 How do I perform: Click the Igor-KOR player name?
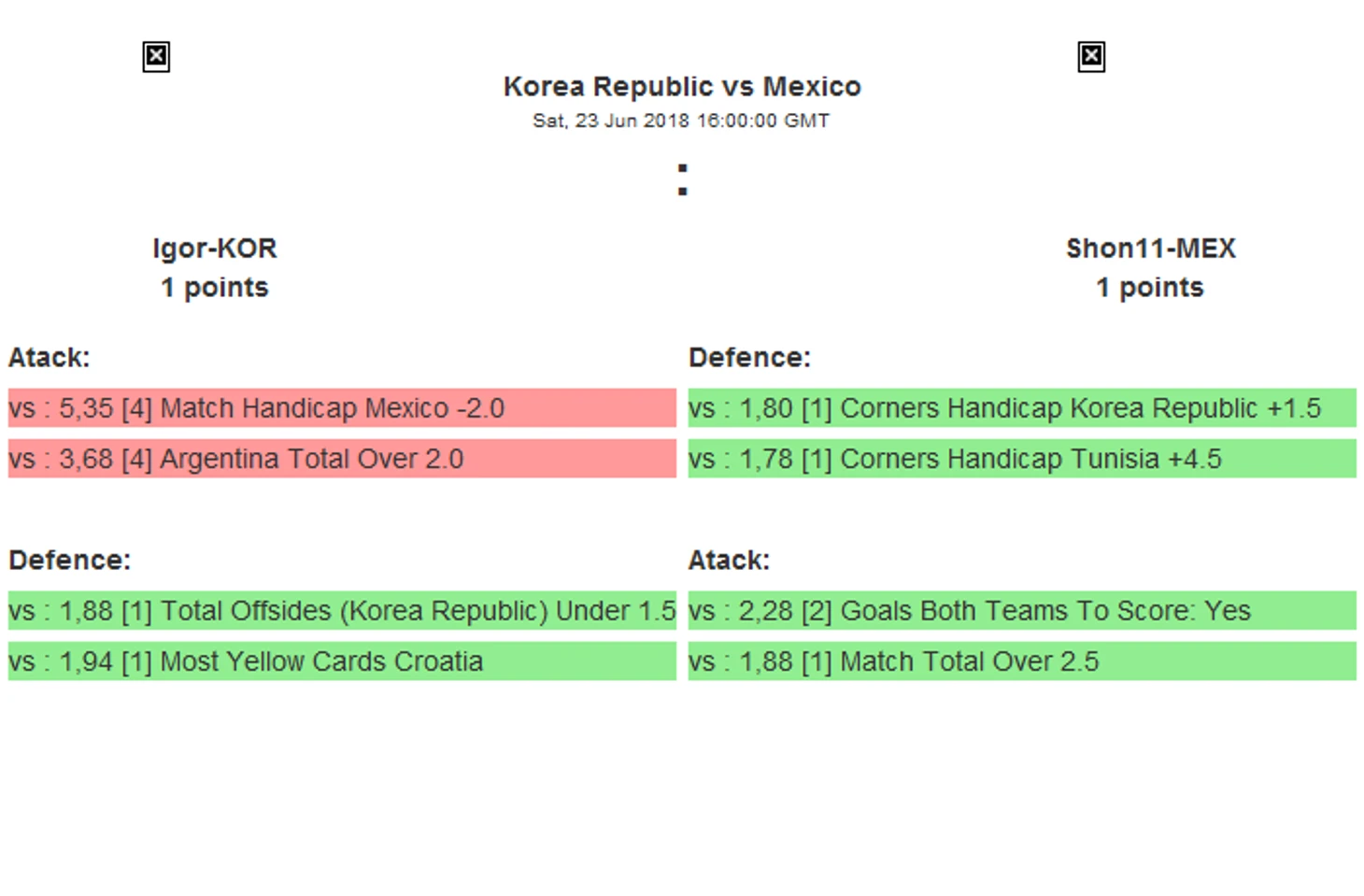pyautogui.click(x=215, y=249)
